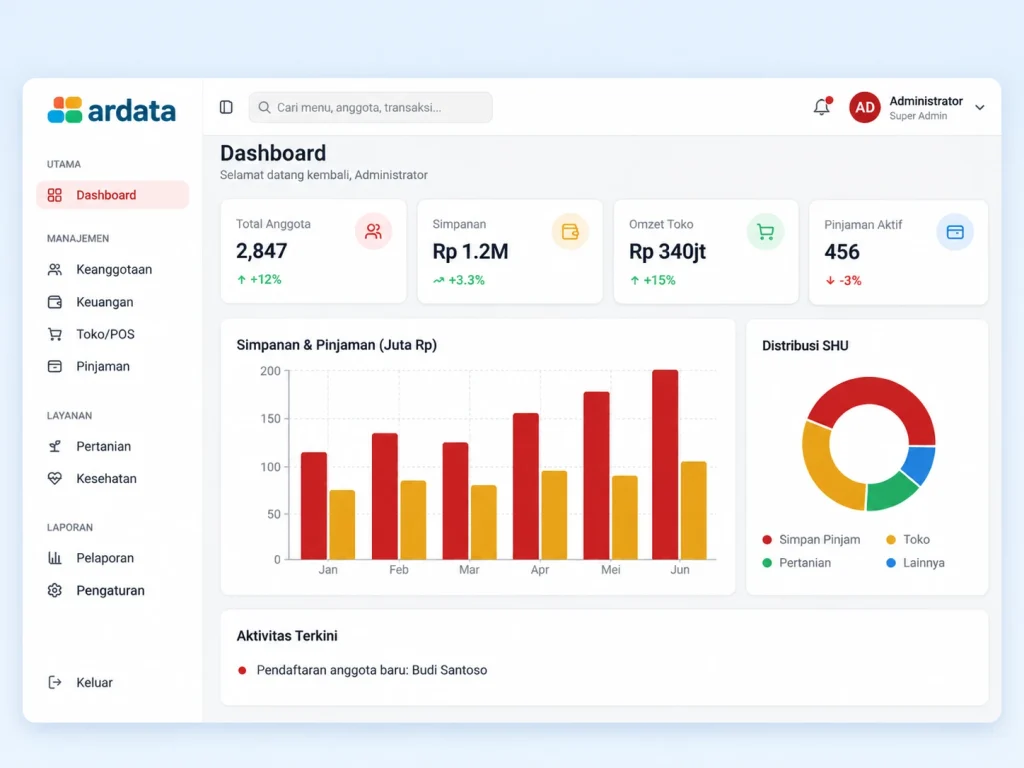This screenshot has height=768, width=1024.
Task: Click the Distribusi SHU title
Action: (805, 345)
